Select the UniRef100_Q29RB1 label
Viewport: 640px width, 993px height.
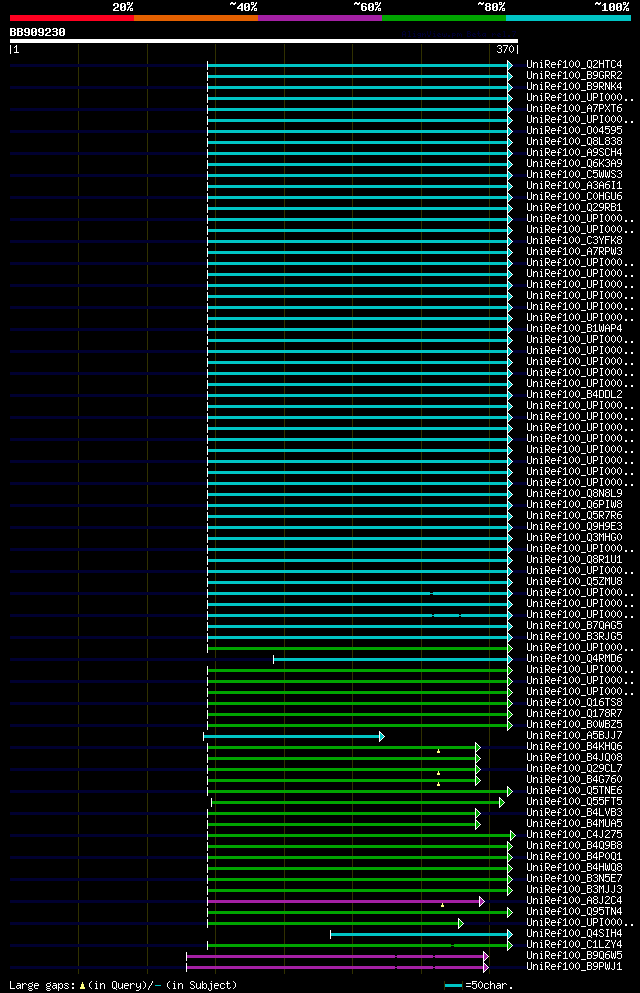point(574,207)
